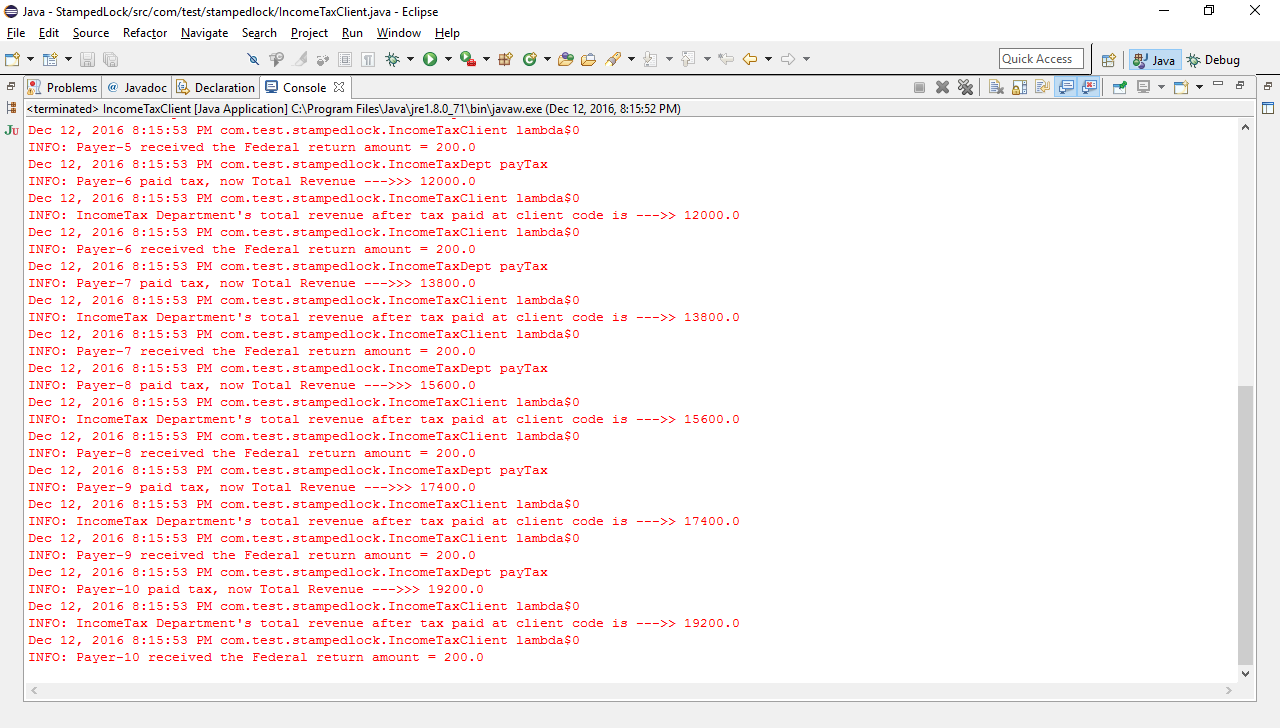Image resolution: width=1280 pixels, height=728 pixels.
Task: Click line 'Payer-10 received the Federal return amount'
Action: pyautogui.click(x=256, y=657)
